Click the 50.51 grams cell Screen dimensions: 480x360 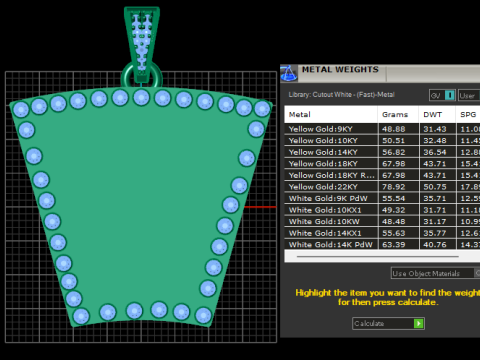click(398, 140)
